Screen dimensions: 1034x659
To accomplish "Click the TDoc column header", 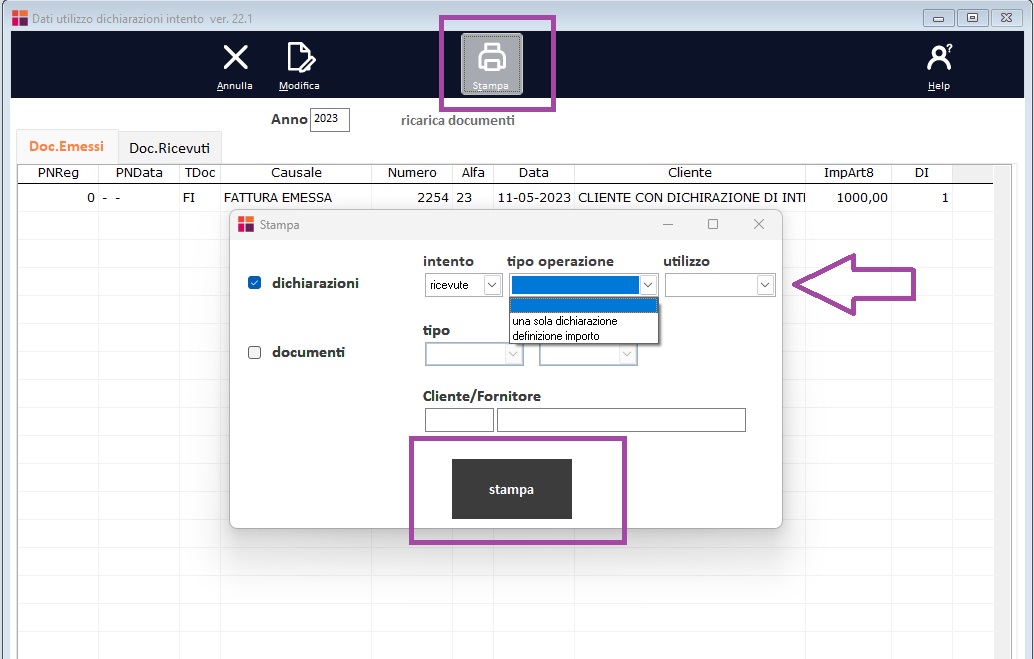I will tap(200, 173).
